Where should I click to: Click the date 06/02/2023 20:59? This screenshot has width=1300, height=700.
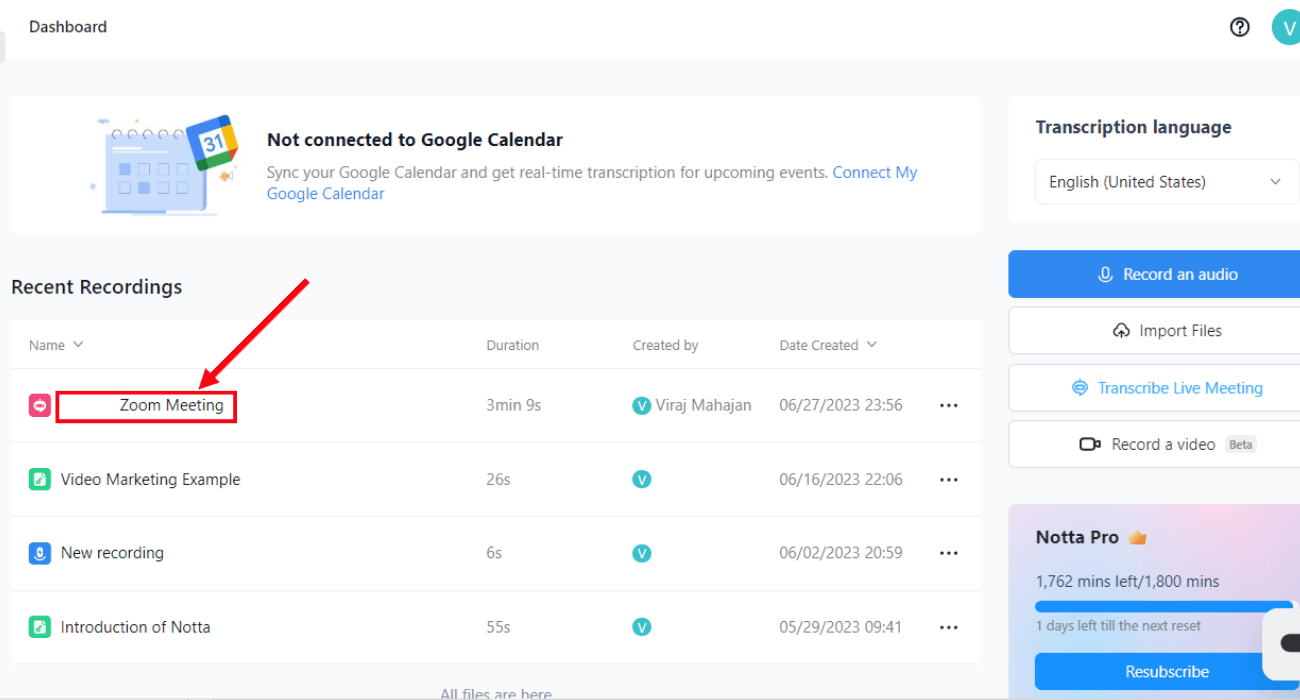[x=841, y=553]
